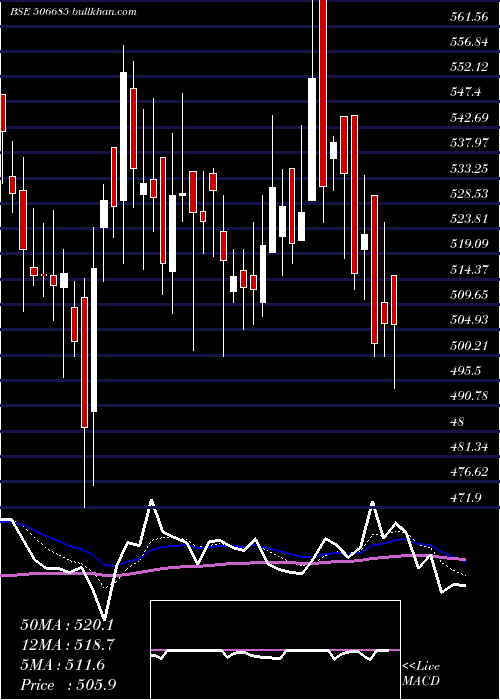
Task: Select the 556.84 price axis label
Action: pyautogui.click(x=470, y=42)
